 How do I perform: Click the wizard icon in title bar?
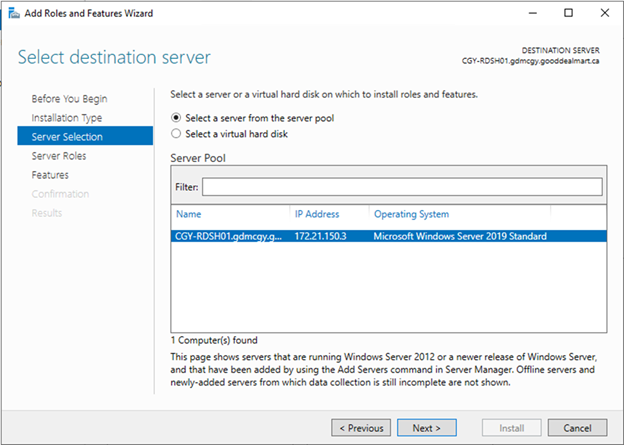(14, 14)
